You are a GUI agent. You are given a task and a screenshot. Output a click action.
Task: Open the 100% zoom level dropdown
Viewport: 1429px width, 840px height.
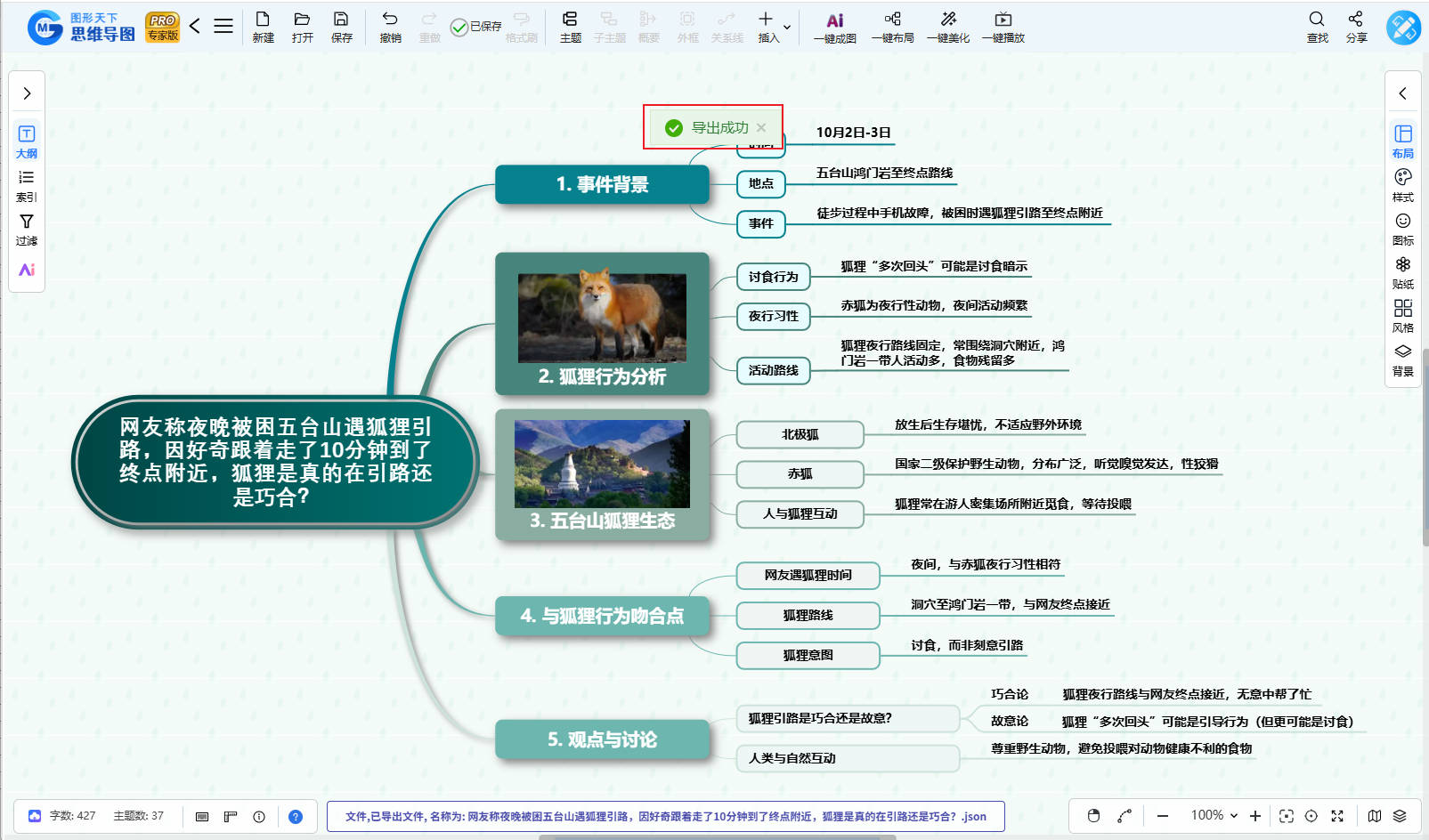tap(1214, 816)
